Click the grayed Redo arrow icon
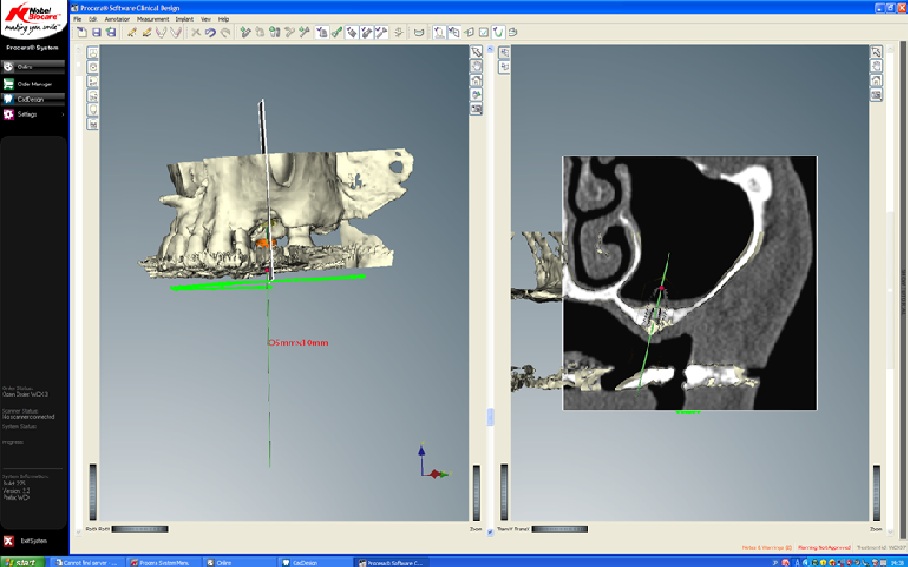This screenshot has width=908, height=567. click(x=225, y=32)
